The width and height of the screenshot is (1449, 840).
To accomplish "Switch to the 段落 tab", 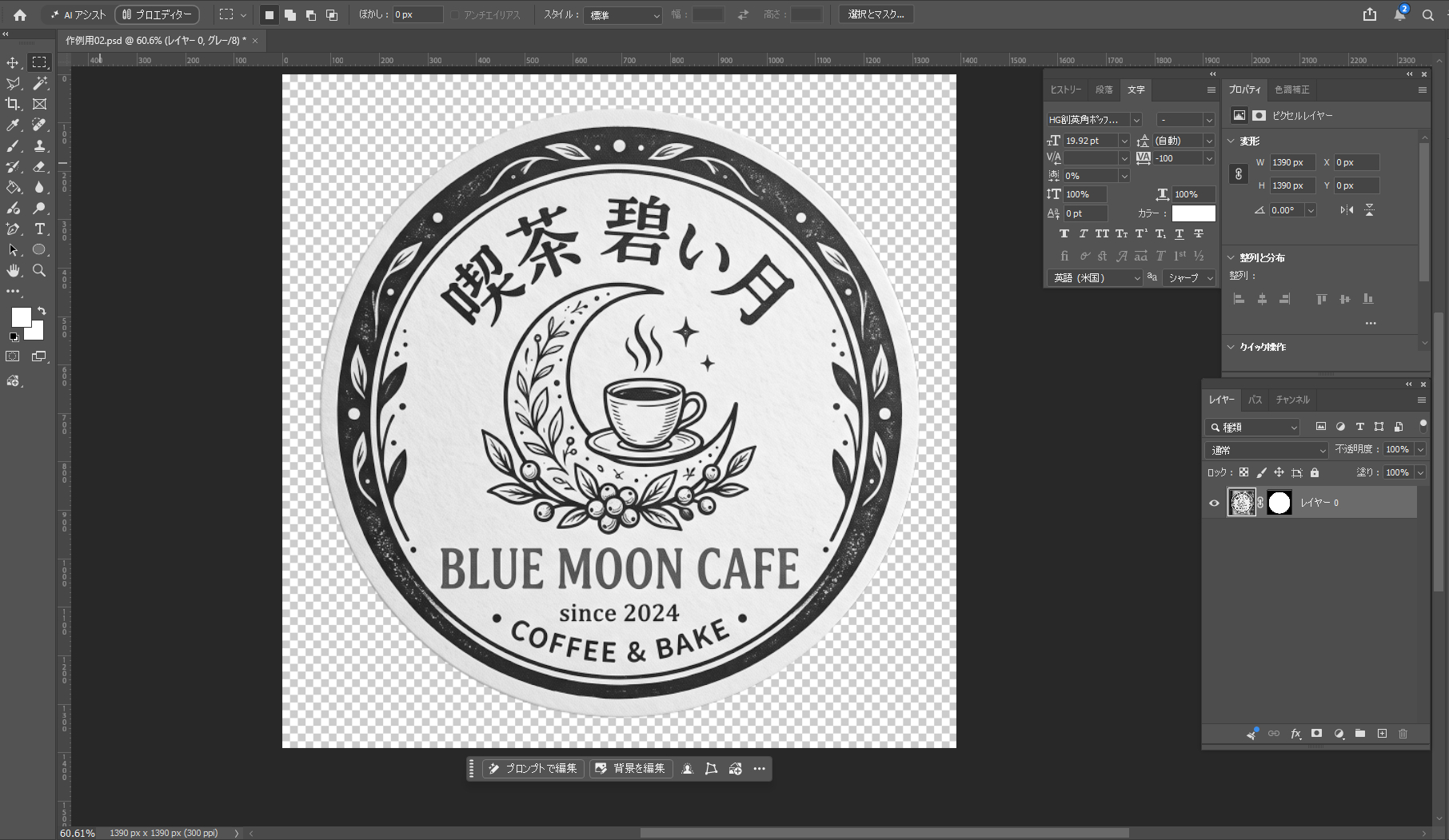I will click(x=1104, y=90).
